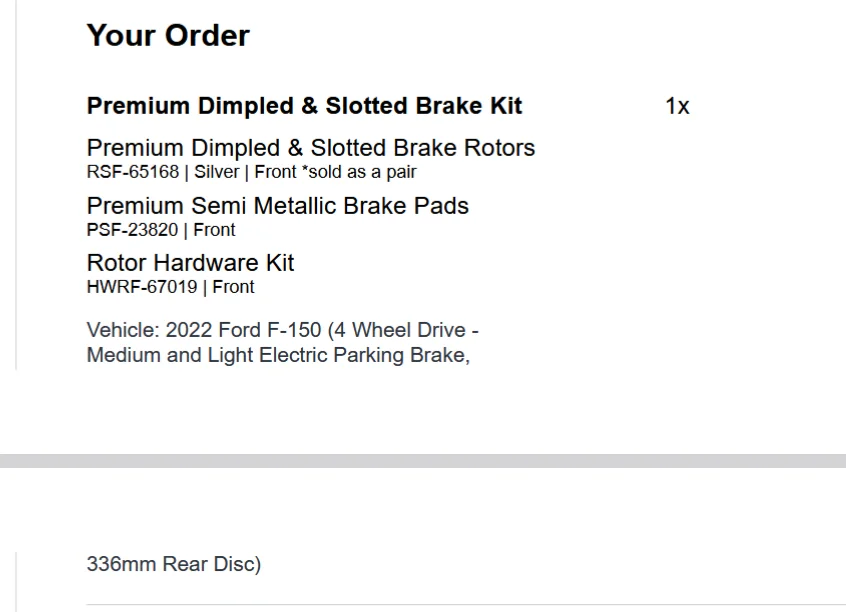Viewport: 846px width, 612px height.
Task: Click the Front label beside PSF-23820
Action: click(214, 230)
